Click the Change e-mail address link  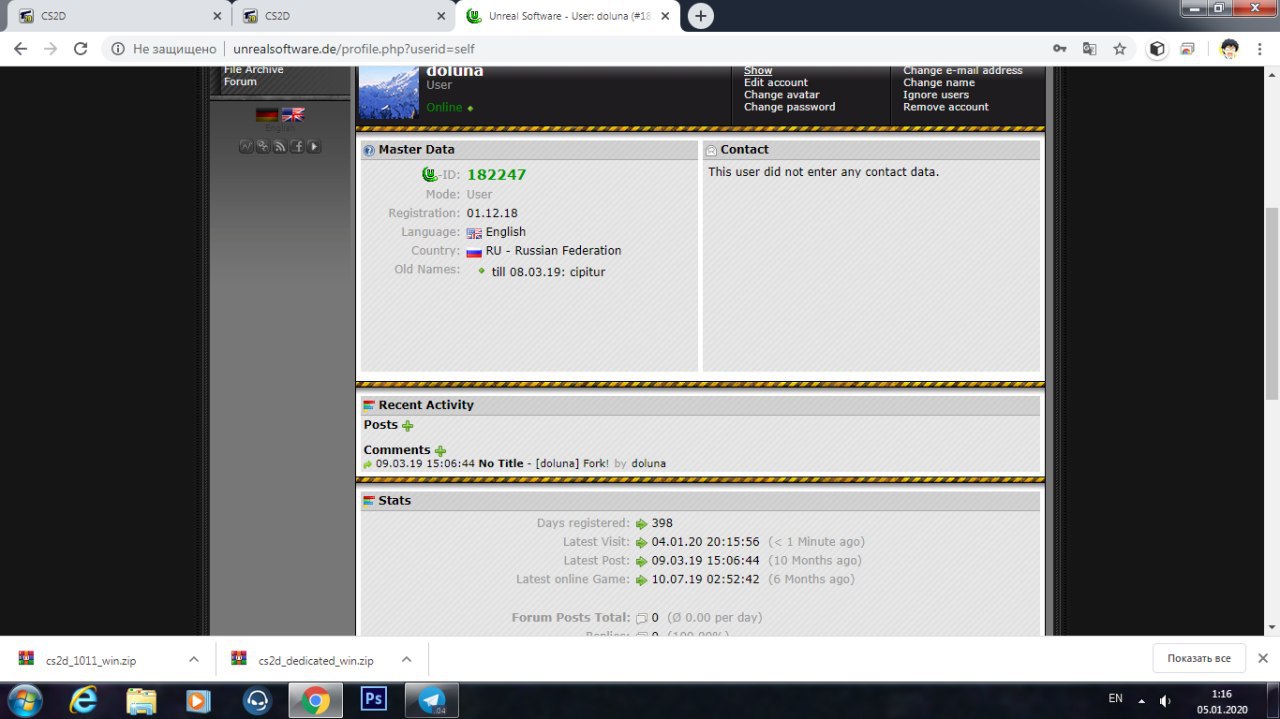963,71
